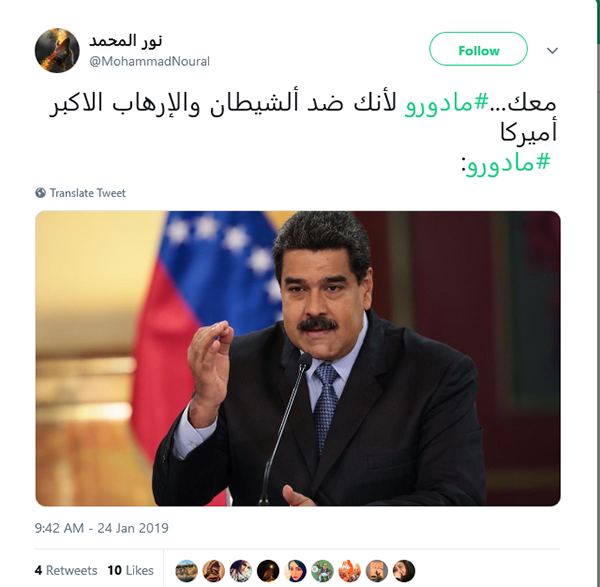View the 10 Likes list
The width and height of the screenshot is (600, 587).
130,570
